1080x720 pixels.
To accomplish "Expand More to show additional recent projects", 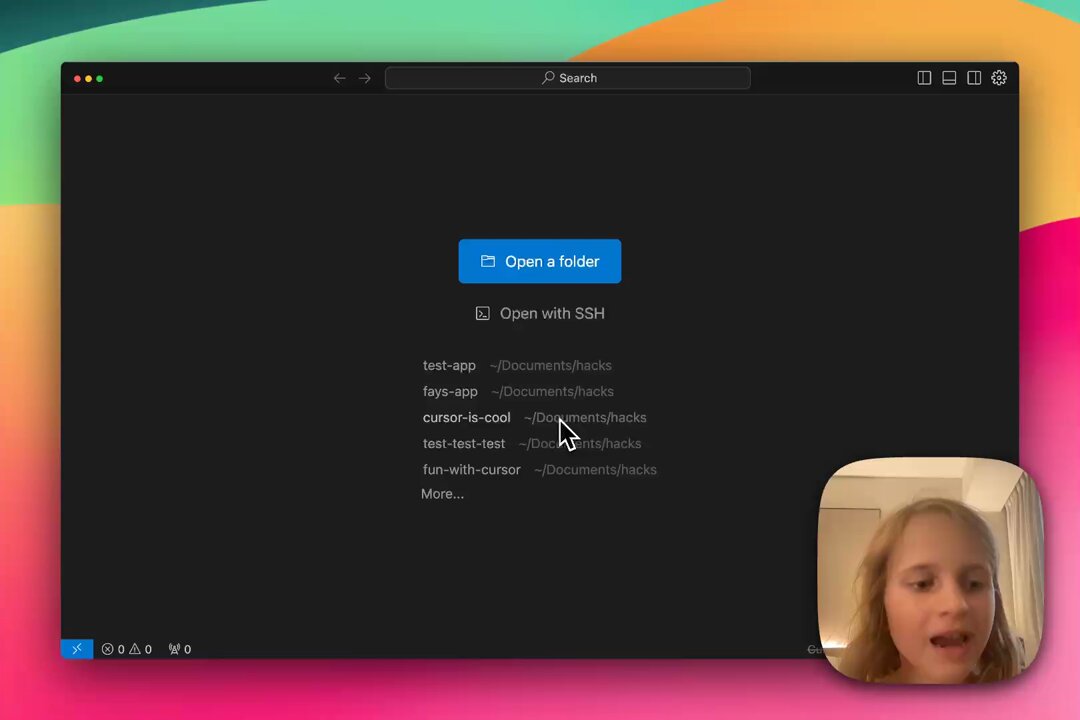I will click(442, 493).
